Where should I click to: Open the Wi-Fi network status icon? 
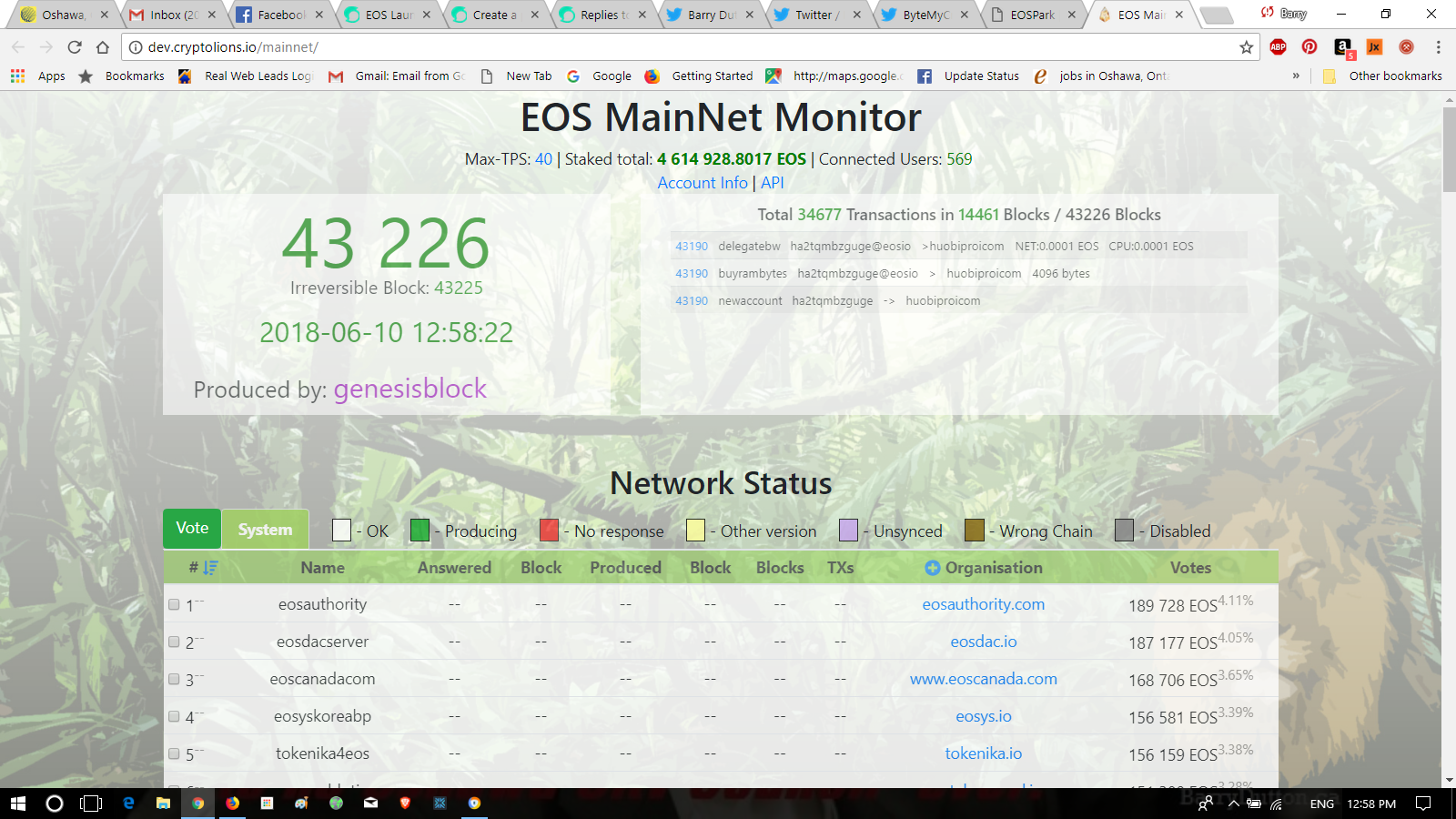click(x=1276, y=804)
